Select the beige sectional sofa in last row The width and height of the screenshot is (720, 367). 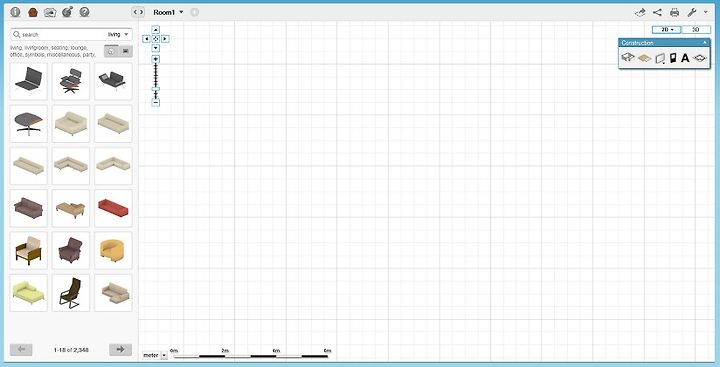tap(113, 293)
